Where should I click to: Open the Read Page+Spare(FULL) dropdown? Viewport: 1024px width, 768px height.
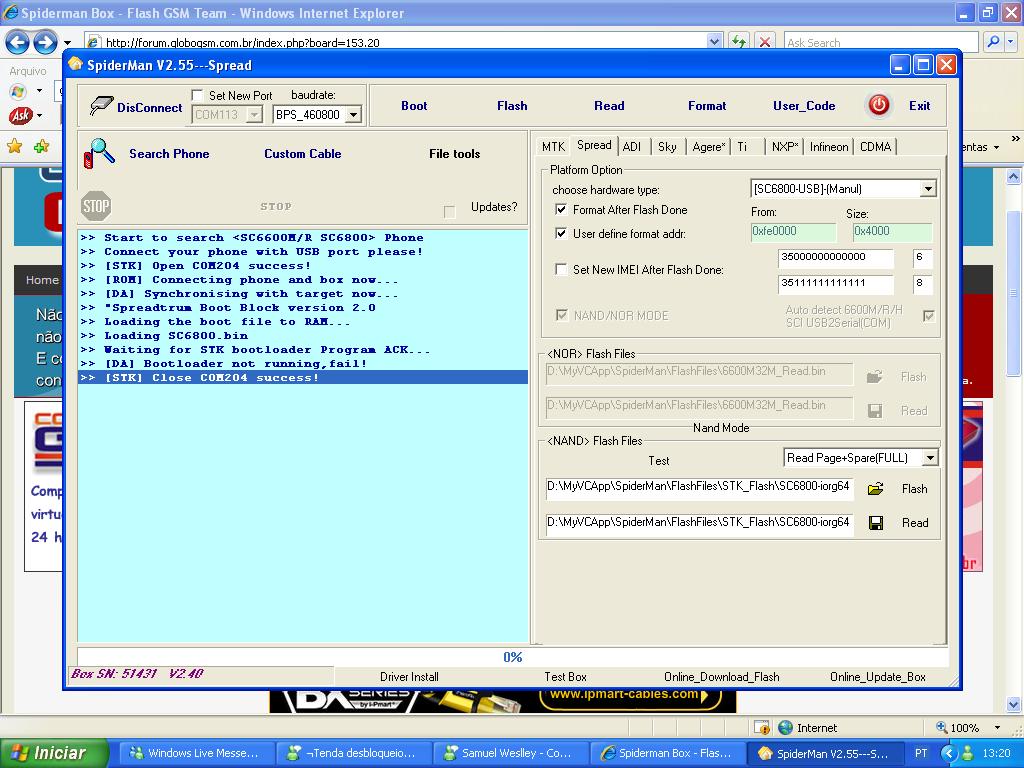[930, 458]
